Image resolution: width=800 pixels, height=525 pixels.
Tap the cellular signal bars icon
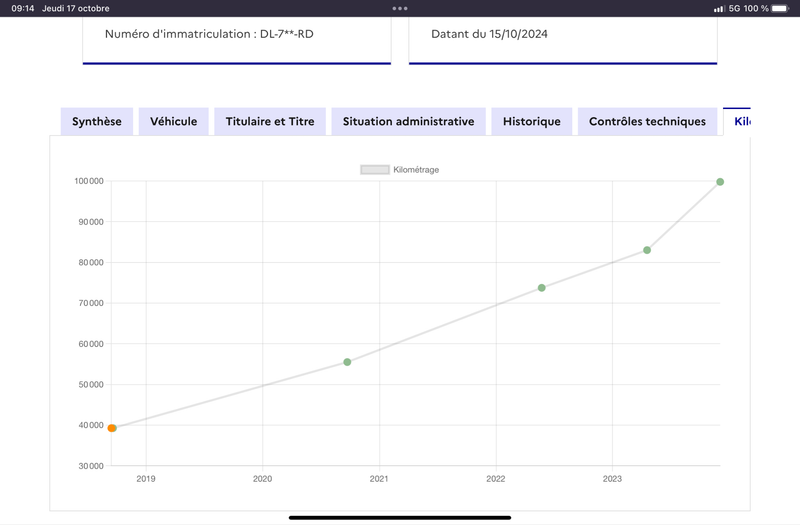[719, 9]
